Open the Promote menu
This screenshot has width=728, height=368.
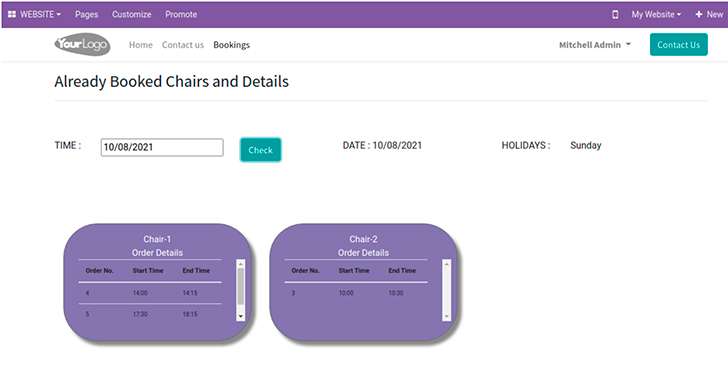[x=181, y=14]
